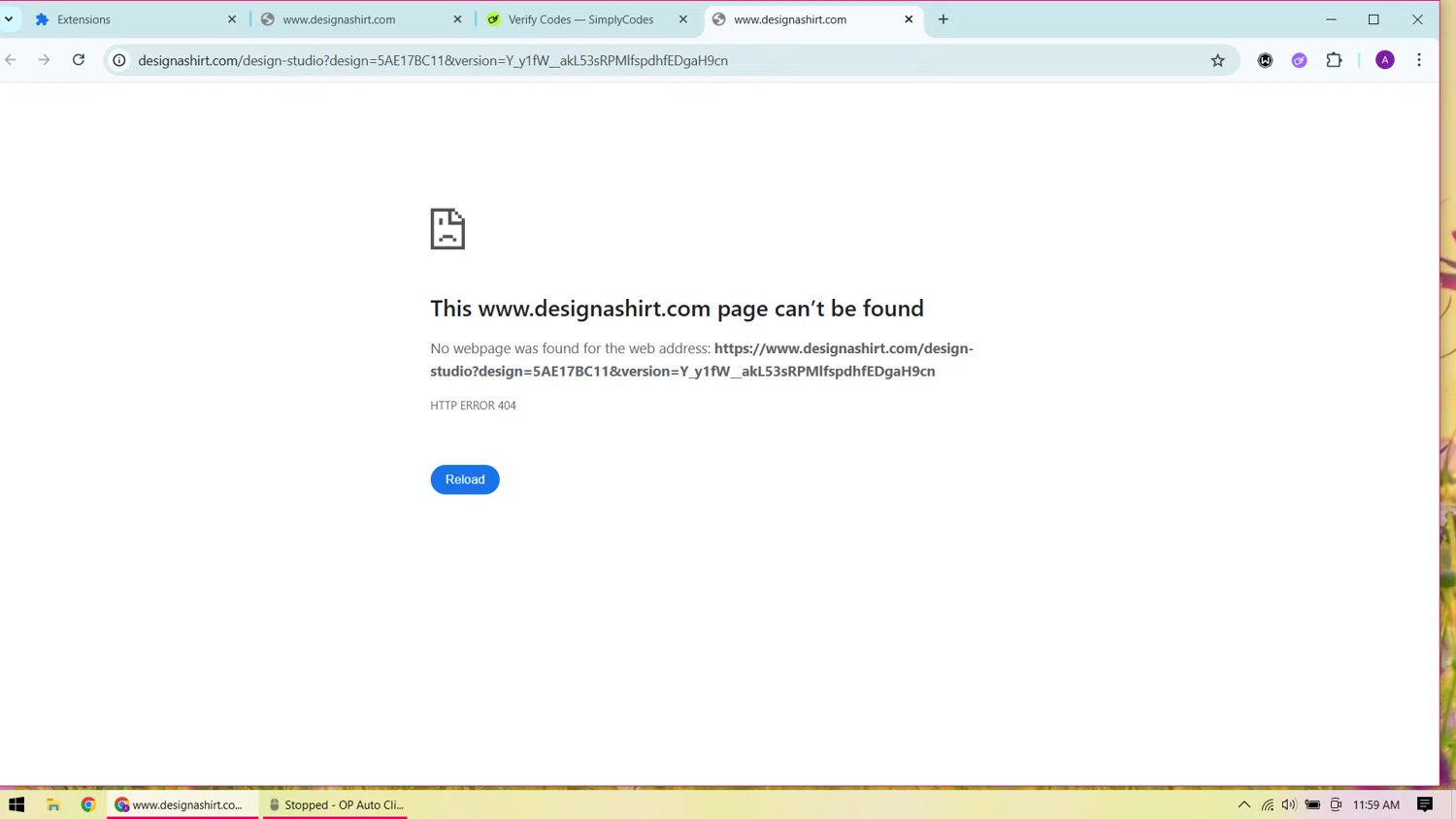
Task: Click the battery icon in tray
Action: pyautogui.click(x=1312, y=804)
